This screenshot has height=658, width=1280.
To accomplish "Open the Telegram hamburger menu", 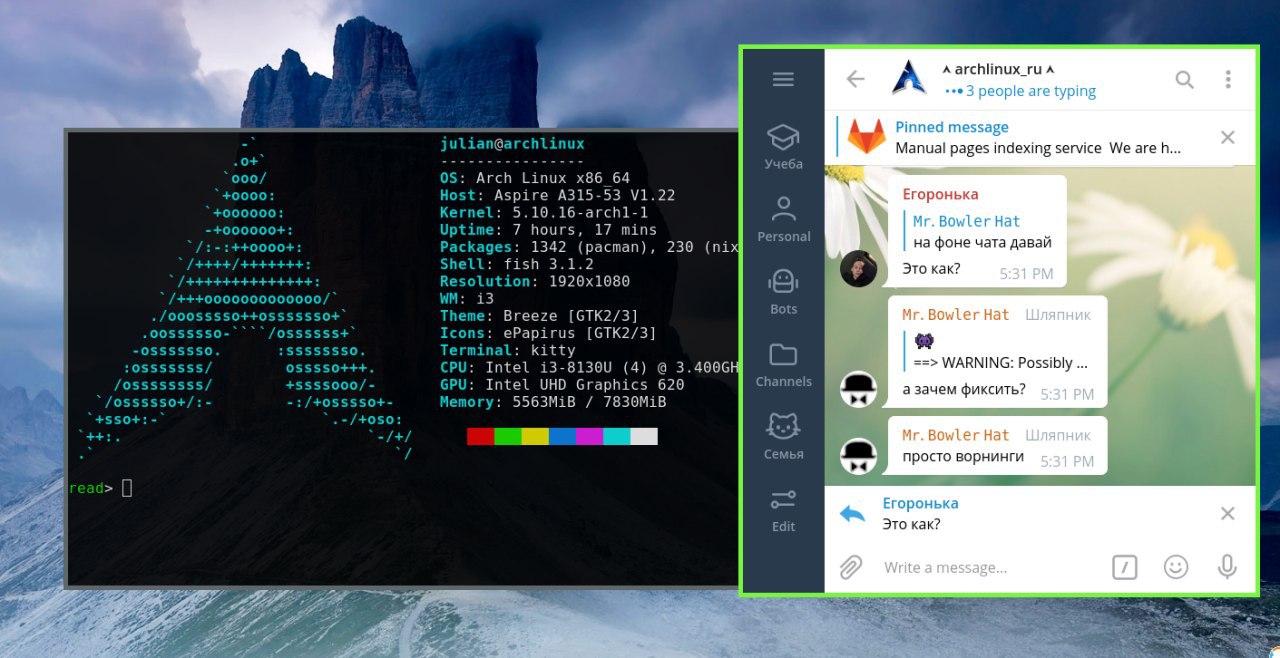I will coord(783,80).
